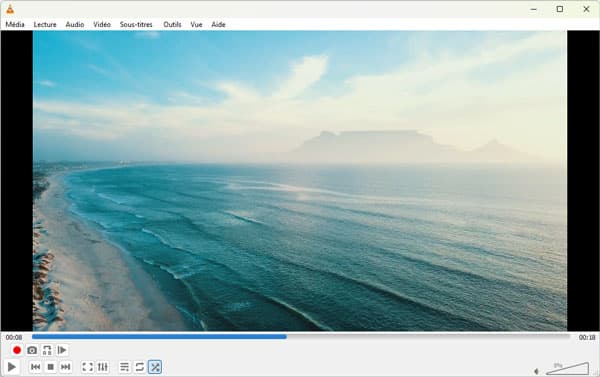Image resolution: width=600 pixels, height=377 pixels.
Task: Expand the Sous-titres menu
Action: click(136, 24)
